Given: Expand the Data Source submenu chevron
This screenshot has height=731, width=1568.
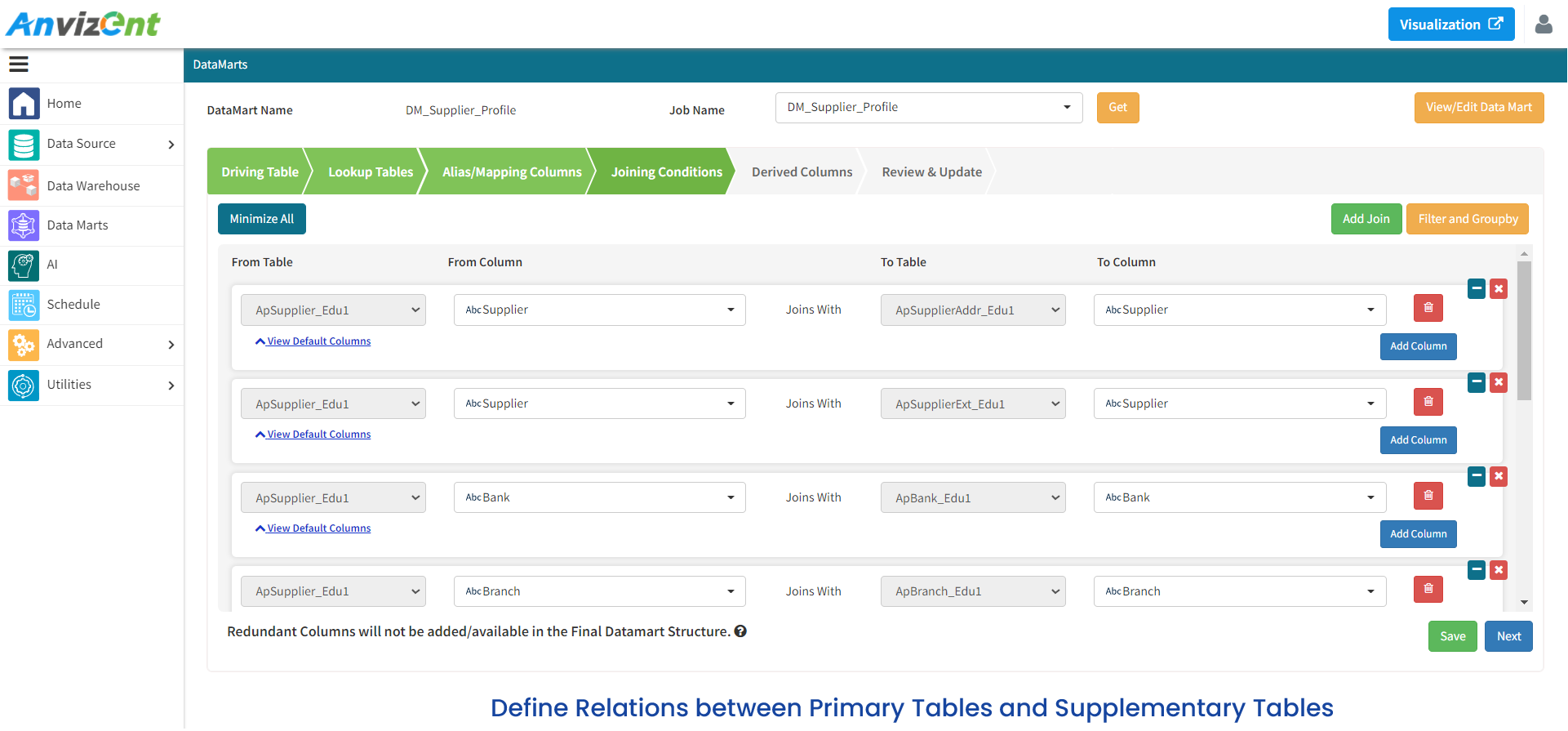Looking at the screenshot, I should [171, 145].
